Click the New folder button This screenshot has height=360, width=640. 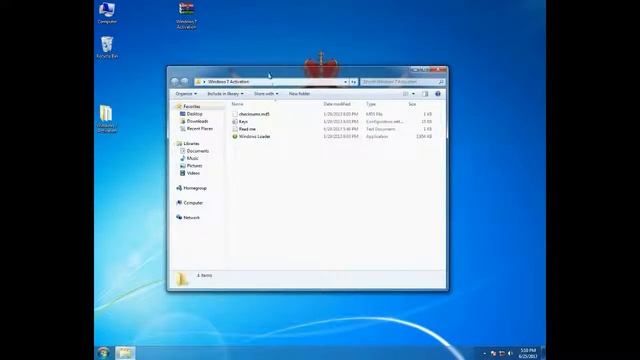(299, 94)
